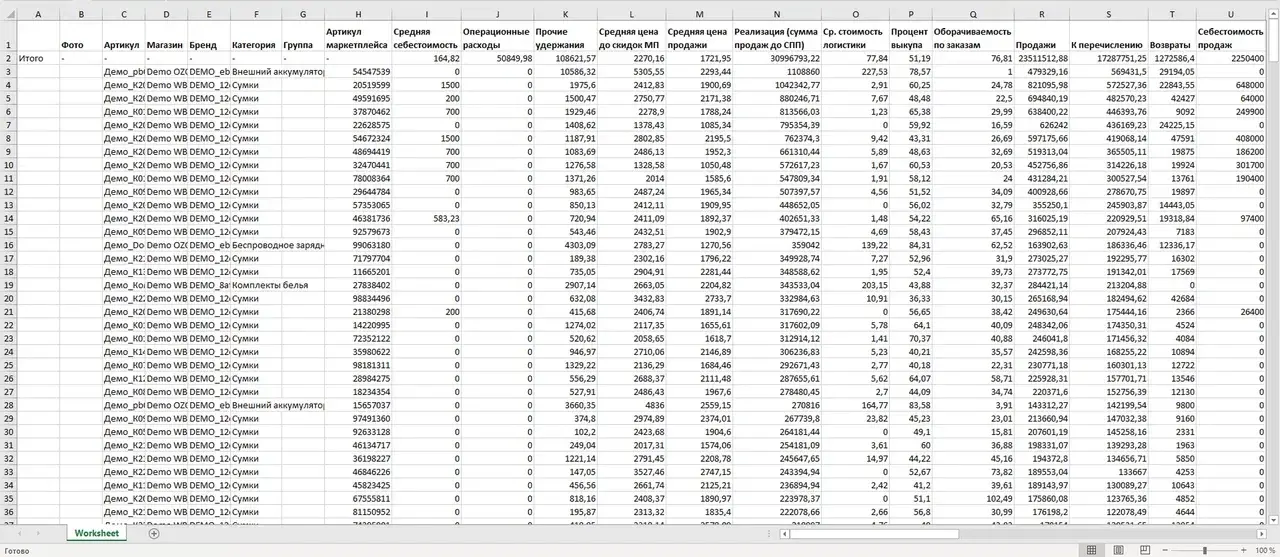The image size is (1280, 557).
Task: Select cell 54547539 in row 3
Action: click(x=357, y=72)
